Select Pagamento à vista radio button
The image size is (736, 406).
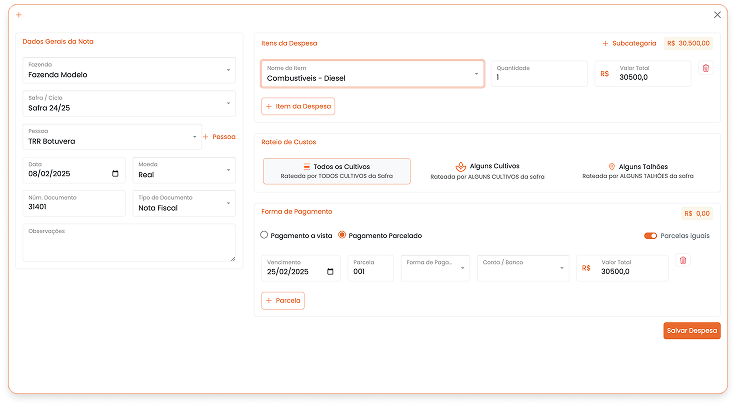tap(264, 236)
